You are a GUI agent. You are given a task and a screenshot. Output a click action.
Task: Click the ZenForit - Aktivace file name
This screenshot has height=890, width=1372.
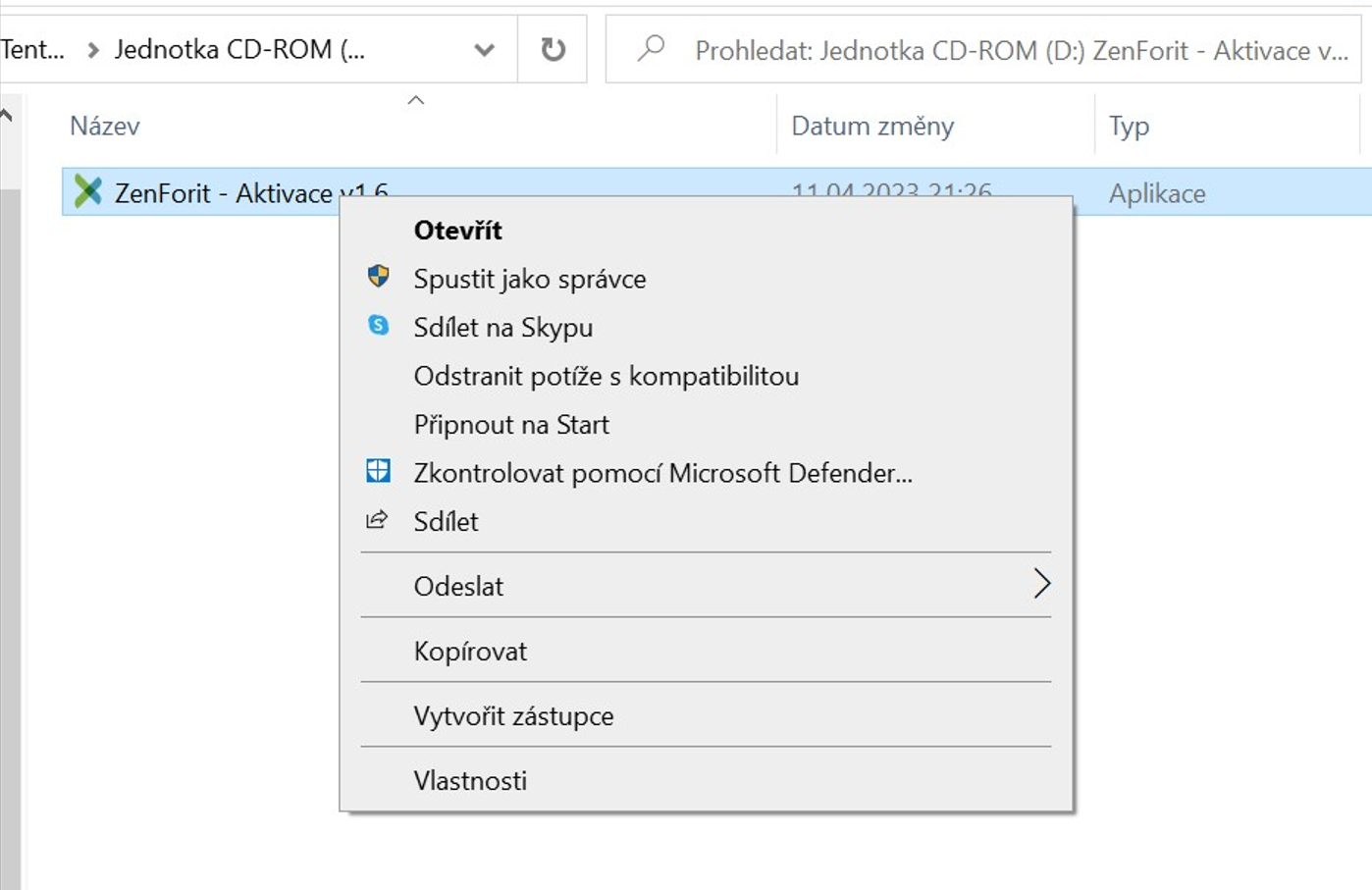point(251,192)
